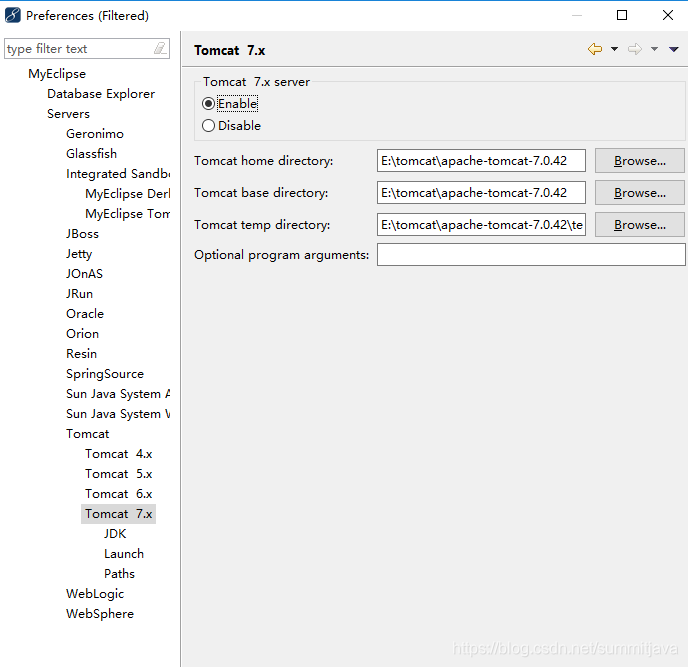Open the back history dropdown arrow

tap(614, 49)
